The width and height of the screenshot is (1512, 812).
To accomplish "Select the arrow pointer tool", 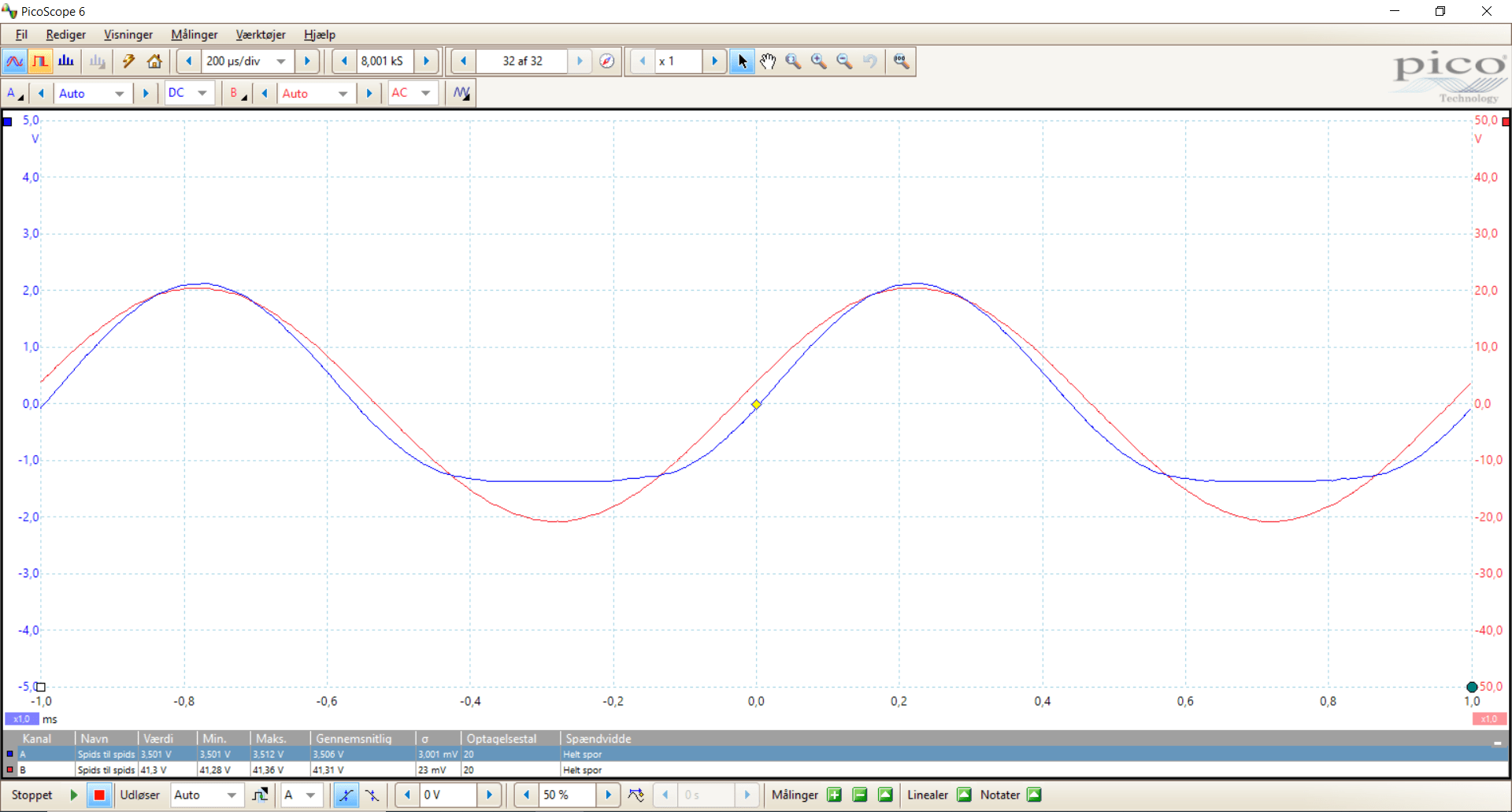I will [742, 61].
